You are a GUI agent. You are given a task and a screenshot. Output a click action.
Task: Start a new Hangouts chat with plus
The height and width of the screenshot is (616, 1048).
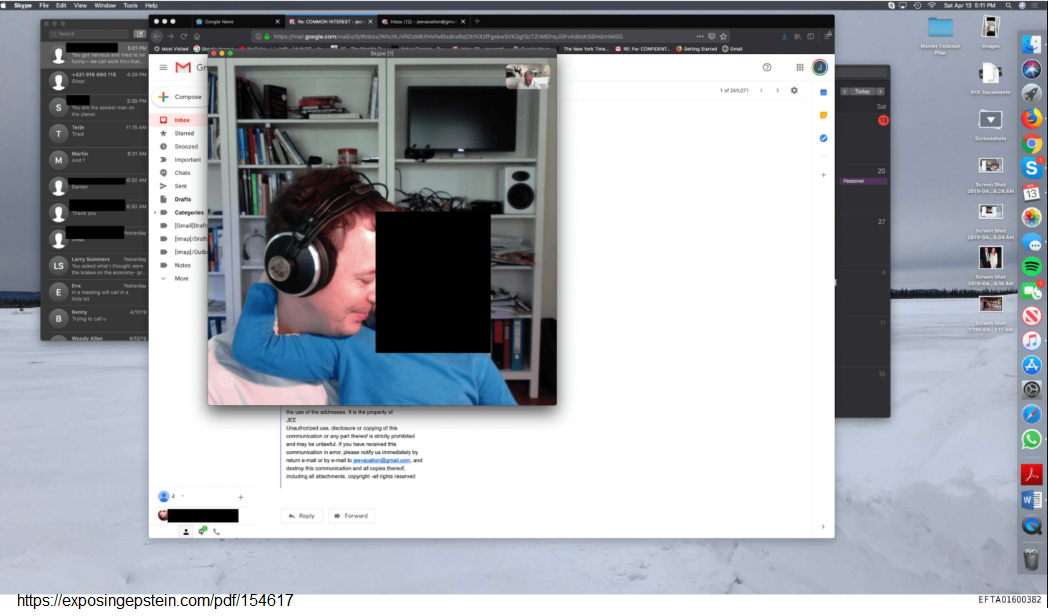(241, 497)
